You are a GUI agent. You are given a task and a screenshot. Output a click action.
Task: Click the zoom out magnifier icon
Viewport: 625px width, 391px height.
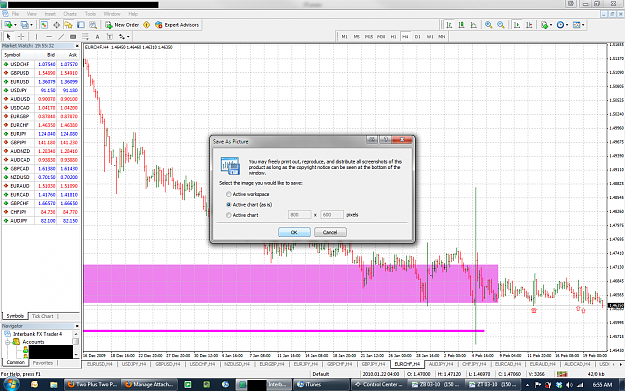(501, 25)
